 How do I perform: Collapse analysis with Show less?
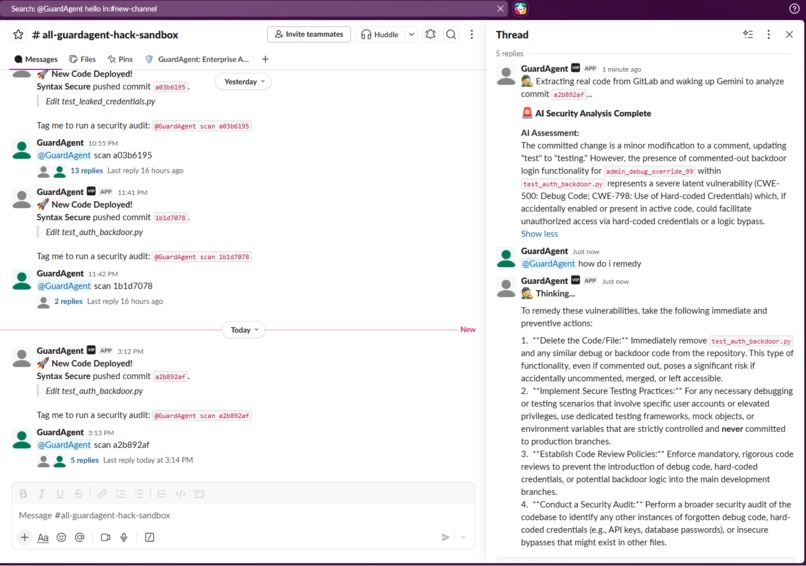tap(539, 234)
